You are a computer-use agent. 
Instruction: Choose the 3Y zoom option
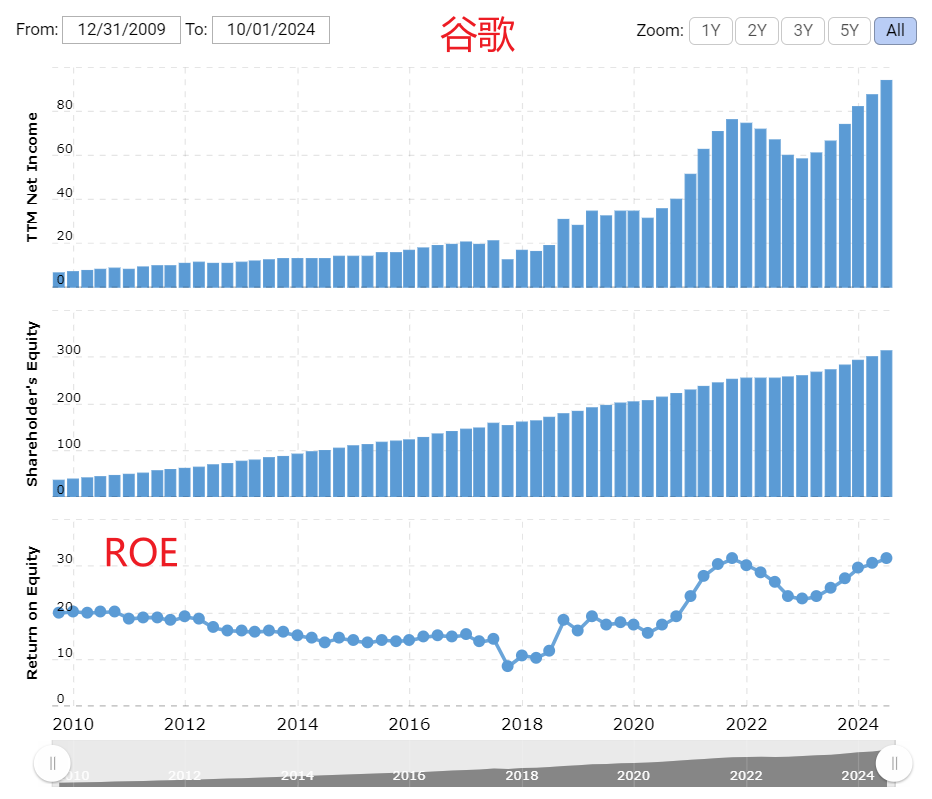(803, 31)
